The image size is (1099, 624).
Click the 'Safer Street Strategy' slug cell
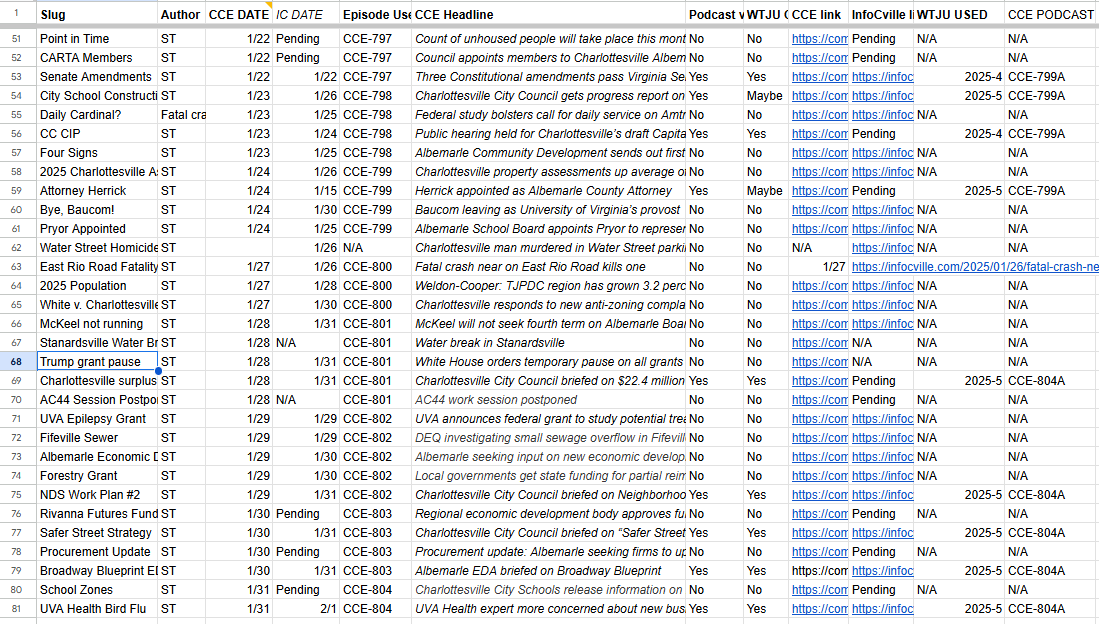pyautogui.click(x=95, y=532)
